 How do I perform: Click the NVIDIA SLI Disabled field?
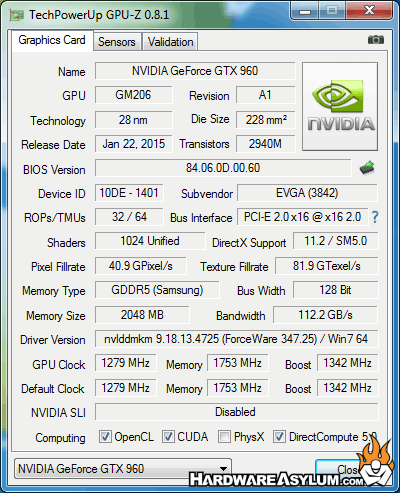pyautogui.click(x=236, y=412)
